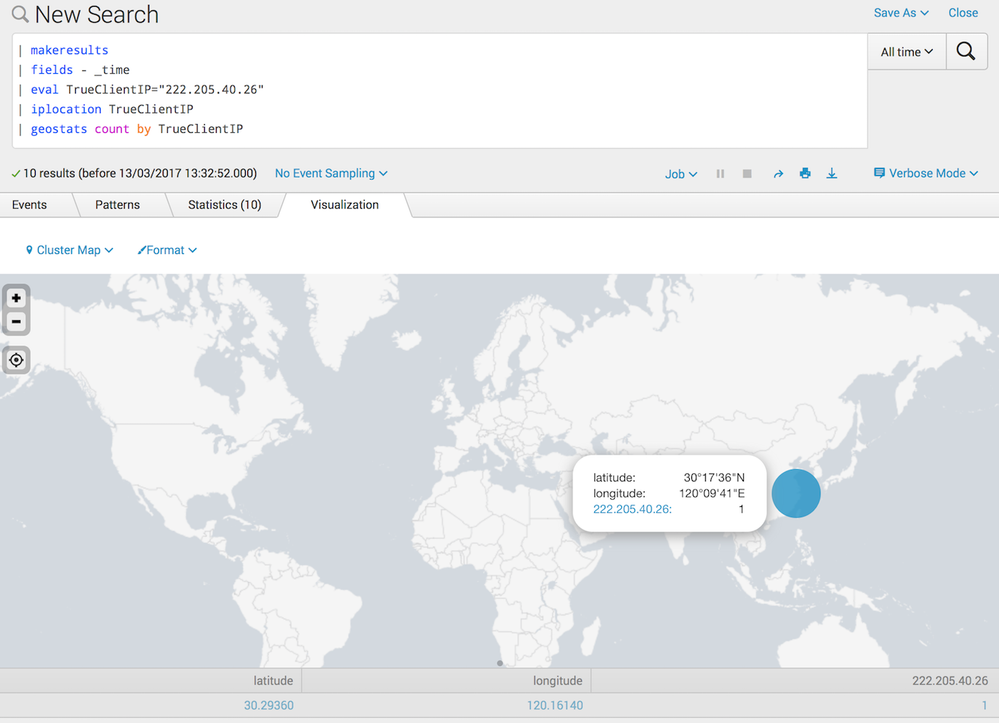Open Cluster Map visualization picker
This screenshot has height=723, width=999.
point(69,250)
